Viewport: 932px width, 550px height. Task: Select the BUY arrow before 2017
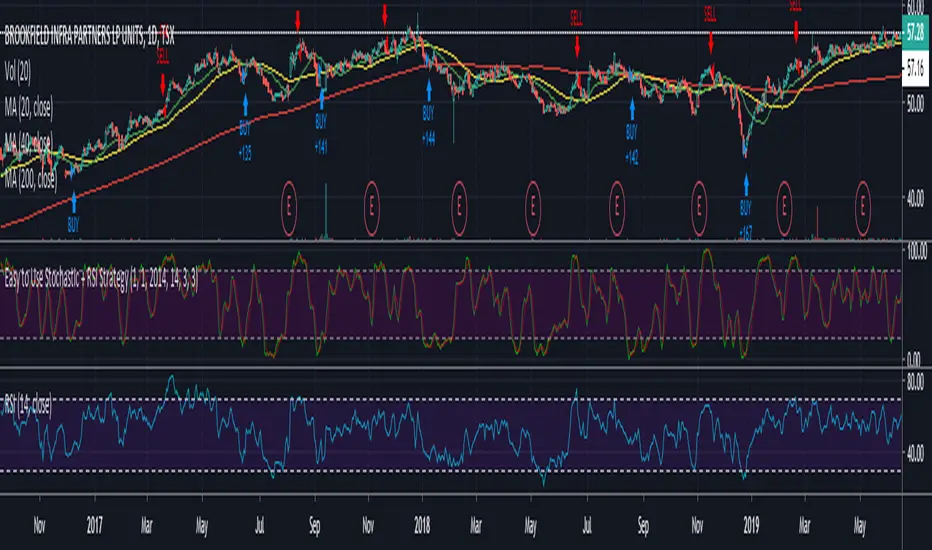point(74,202)
